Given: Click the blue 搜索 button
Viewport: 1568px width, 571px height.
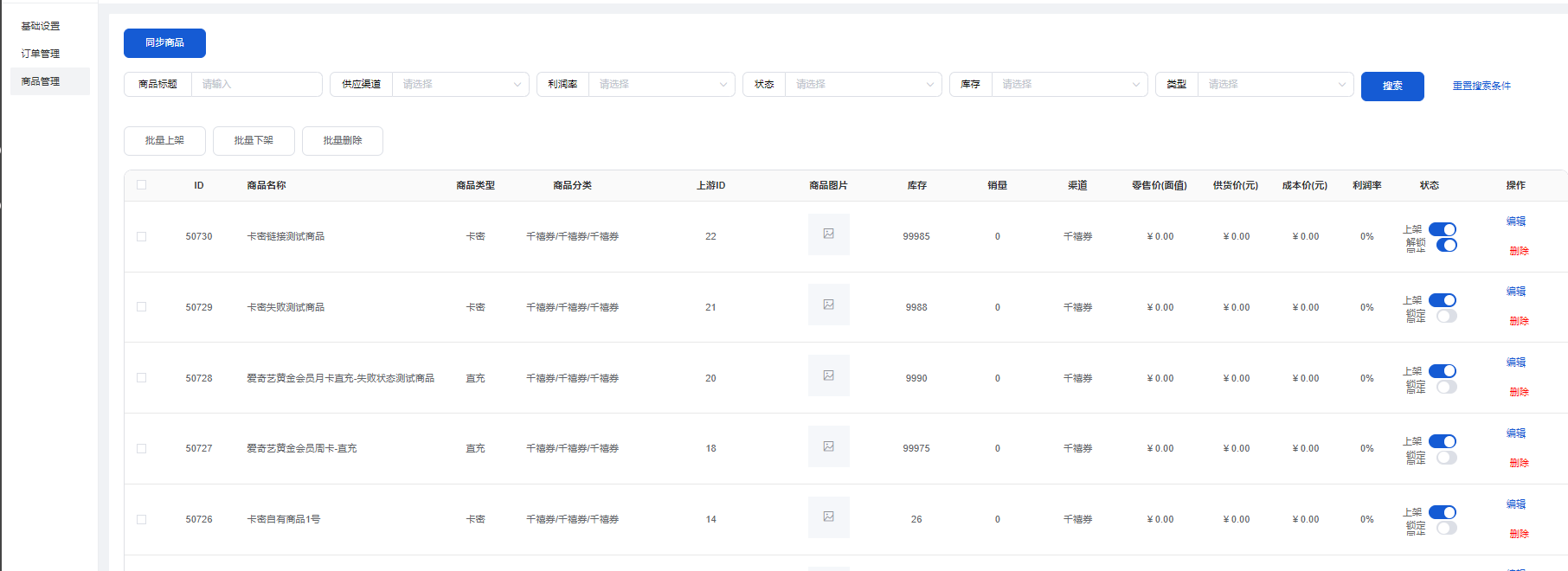Looking at the screenshot, I should click(1391, 87).
